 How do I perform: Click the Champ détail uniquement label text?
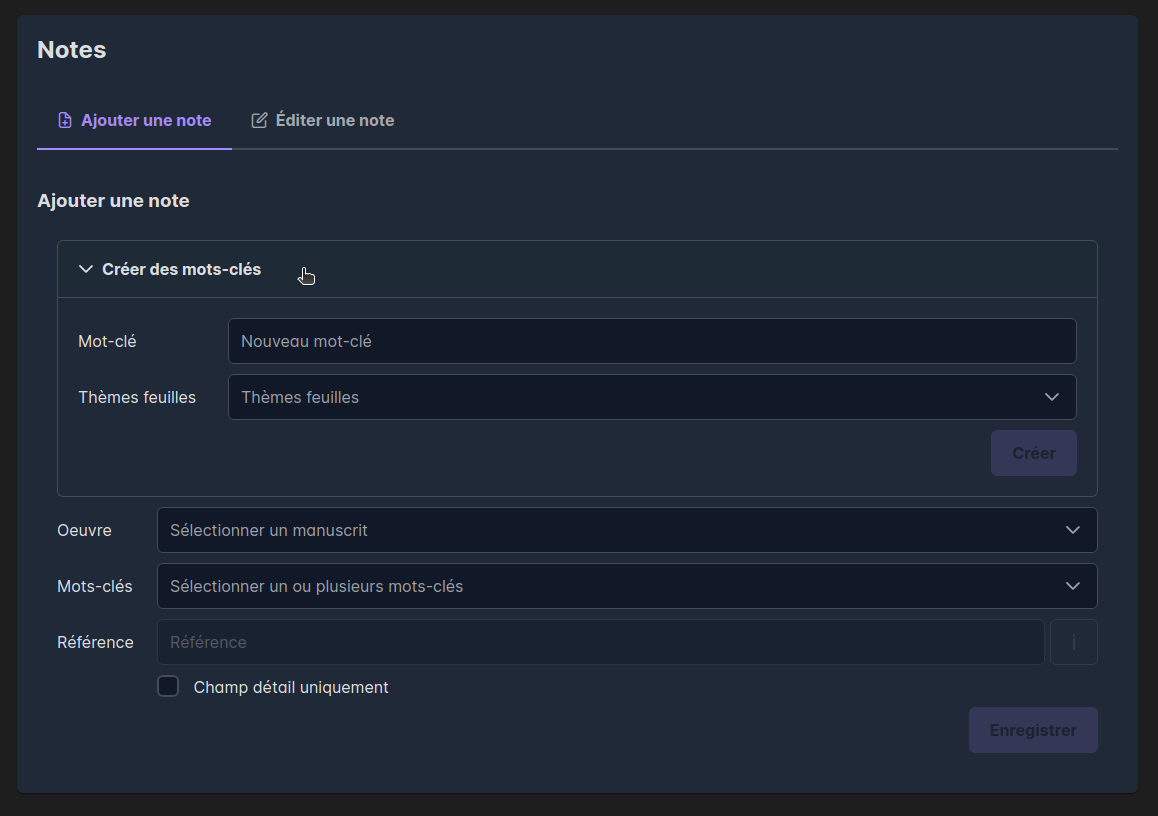tap(291, 687)
